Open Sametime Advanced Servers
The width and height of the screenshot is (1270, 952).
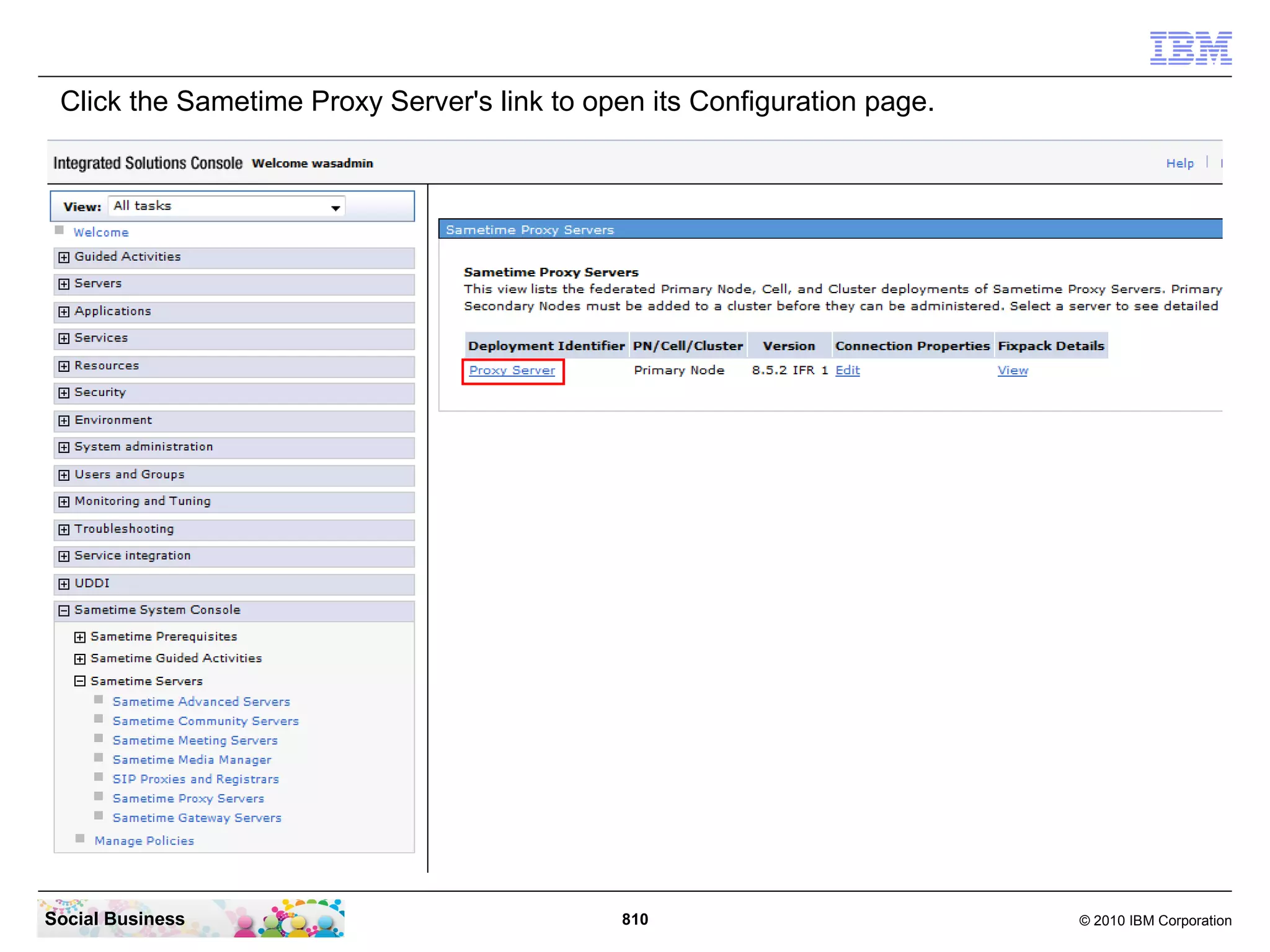[202, 702]
